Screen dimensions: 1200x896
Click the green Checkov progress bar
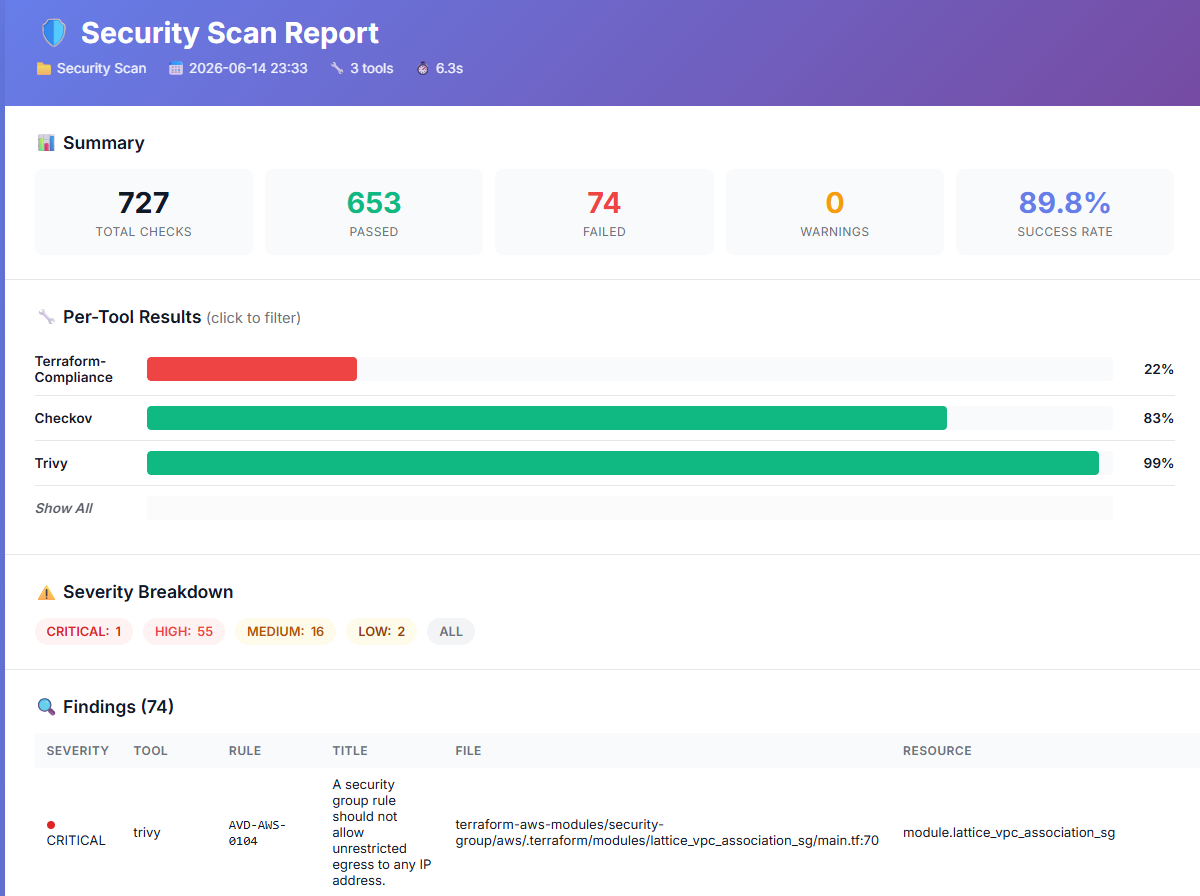click(x=547, y=418)
